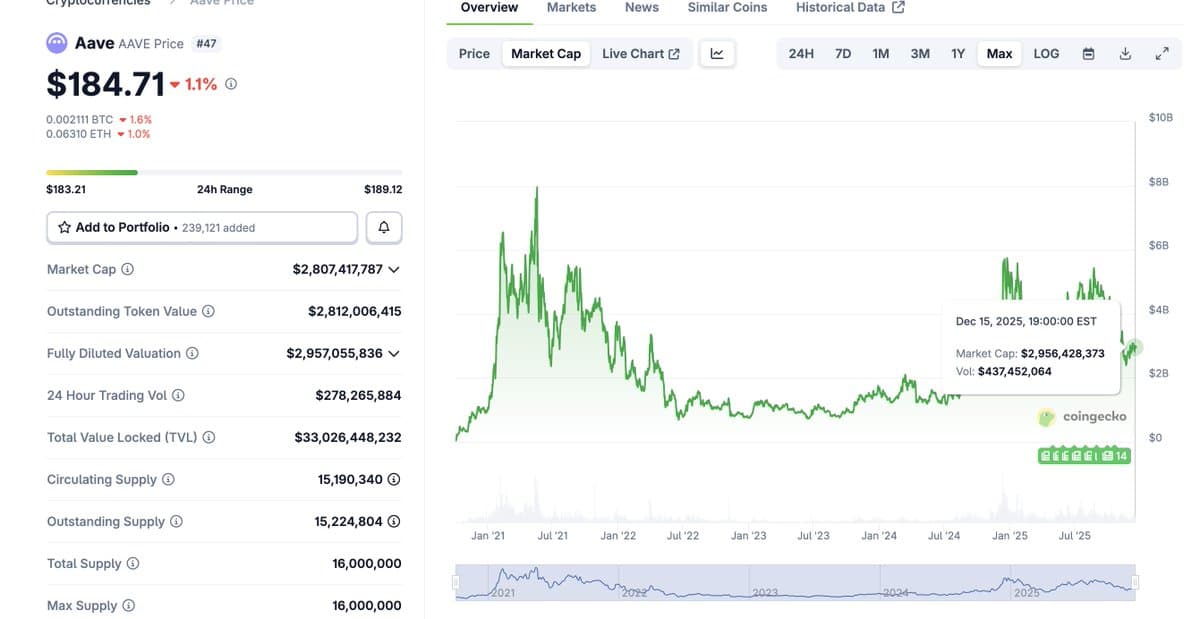
Task: Open the green news events badge
Action: pyautogui.click(x=1084, y=454)
